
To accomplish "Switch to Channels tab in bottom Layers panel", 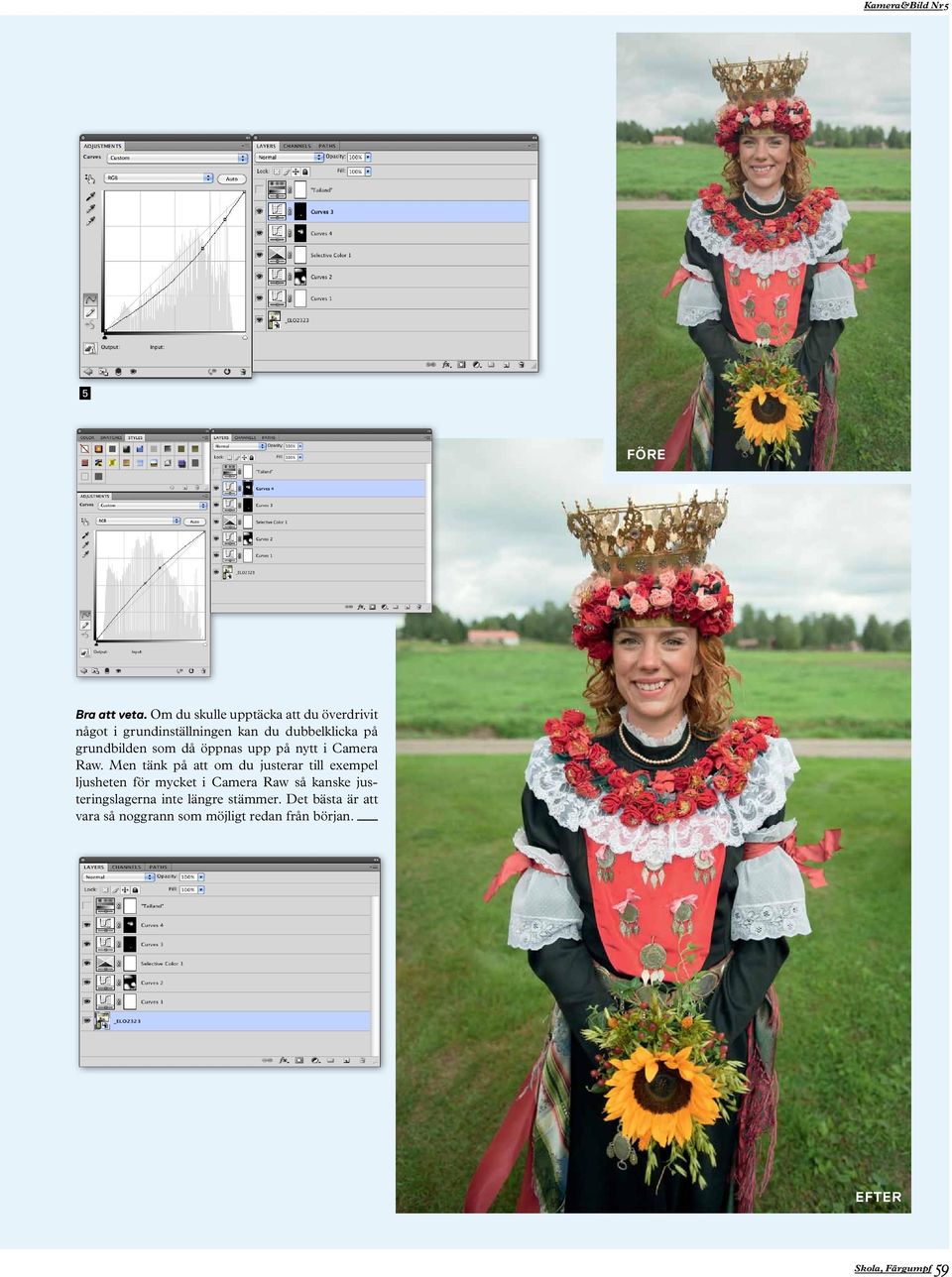I will tap(126, 867).
